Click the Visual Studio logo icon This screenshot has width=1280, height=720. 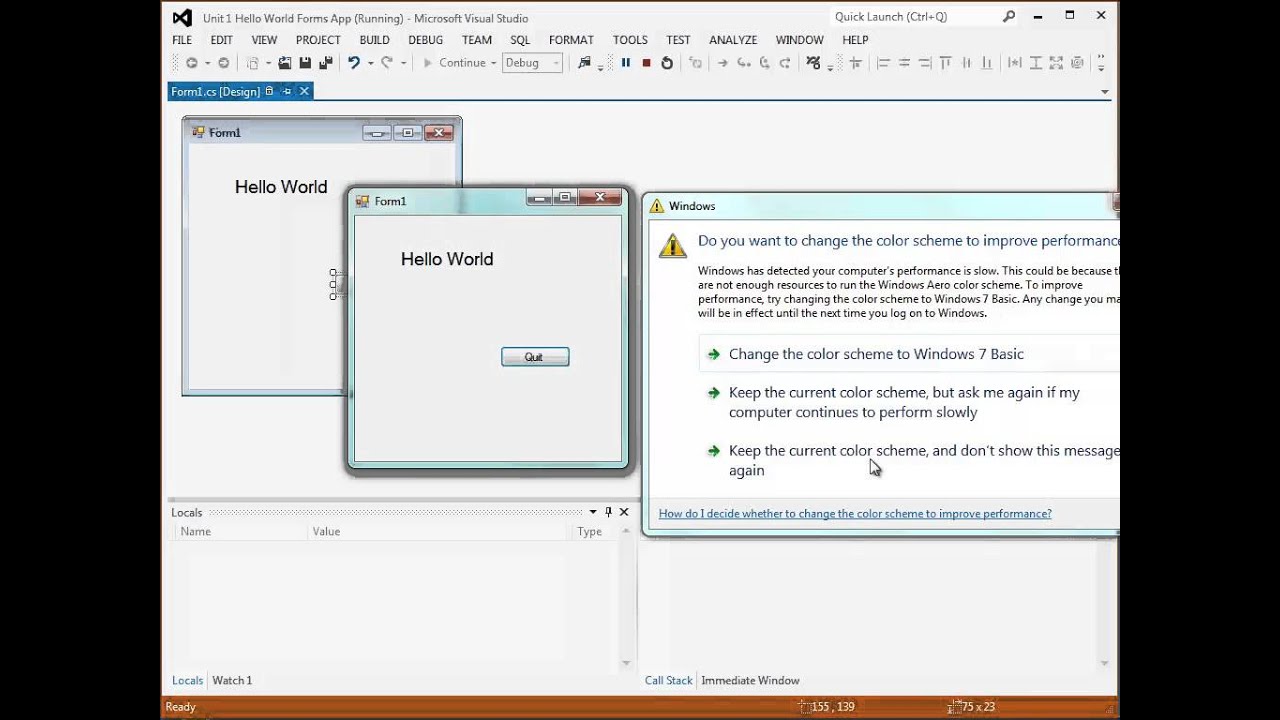point(182,17)
